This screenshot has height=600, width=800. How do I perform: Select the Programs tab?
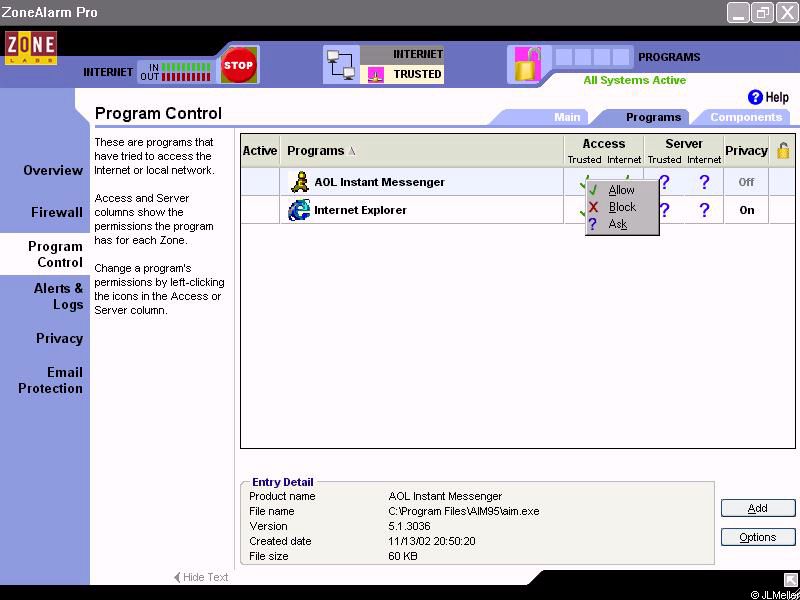(x=653, y=117)
